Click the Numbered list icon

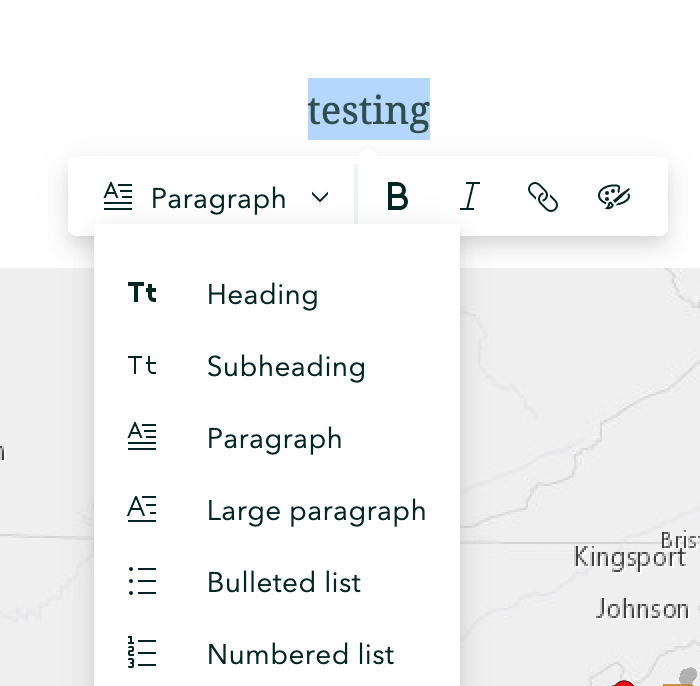point(143,654)
